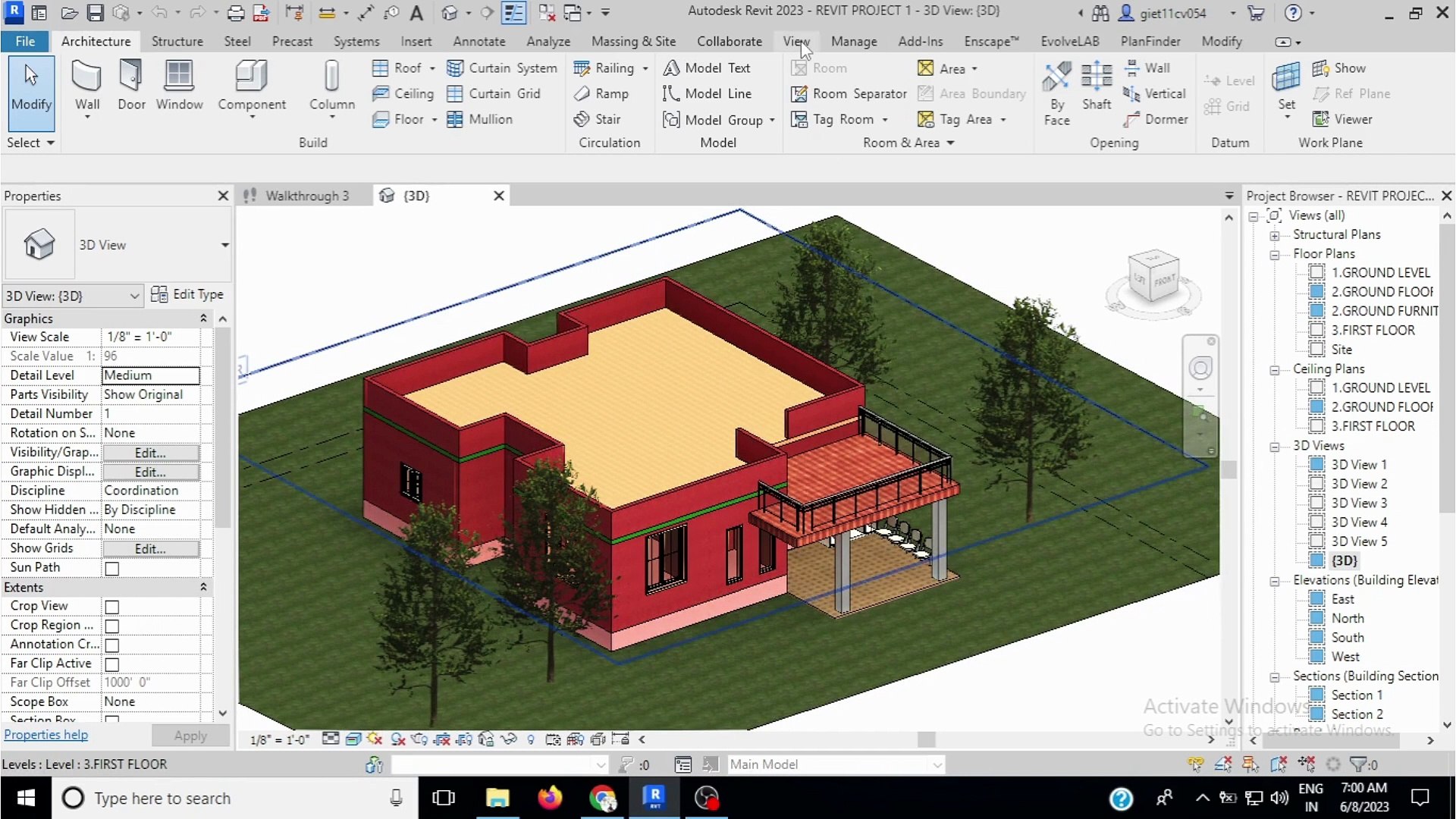This screenshot has height=819, width=1456.
Task: Click Edit button for Visibility/Graphics
Action: tap(150, 453)
